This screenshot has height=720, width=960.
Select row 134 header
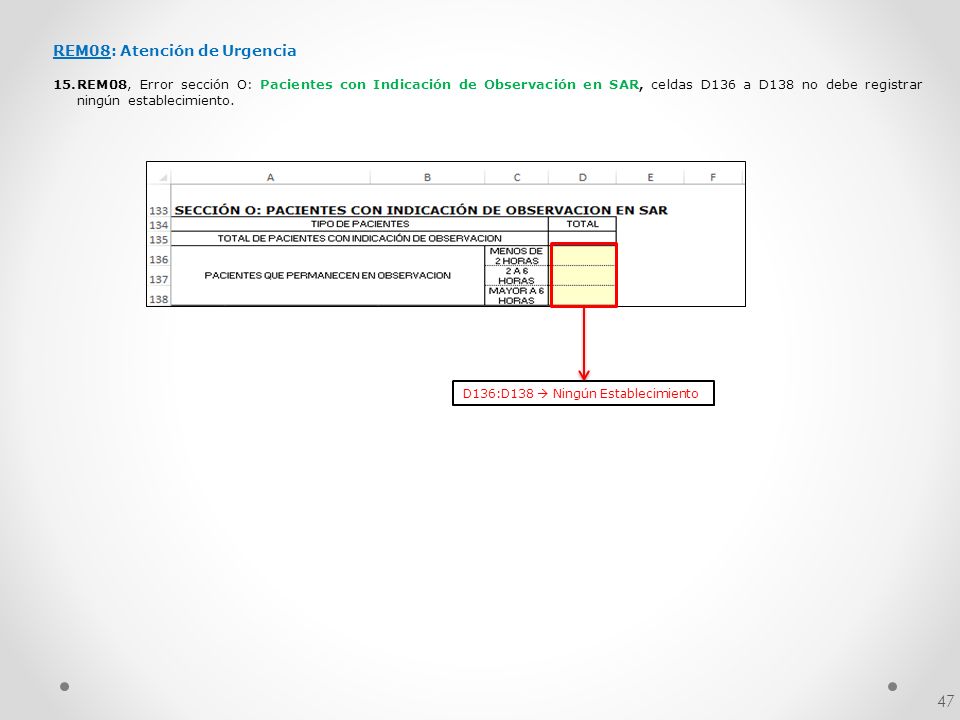(x=159, y=225)
